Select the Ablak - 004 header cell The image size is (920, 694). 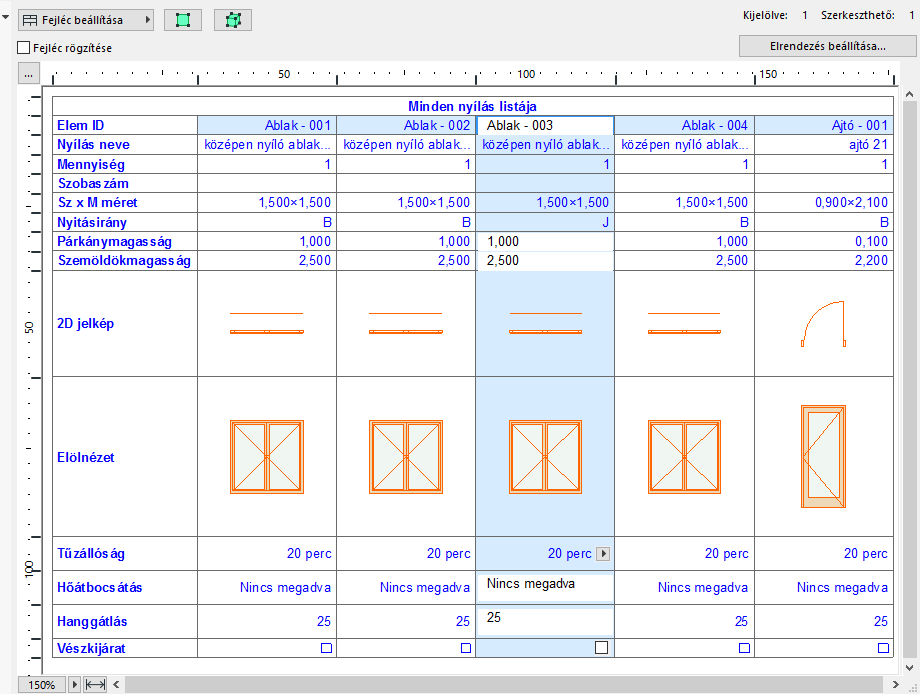[684, 126]
